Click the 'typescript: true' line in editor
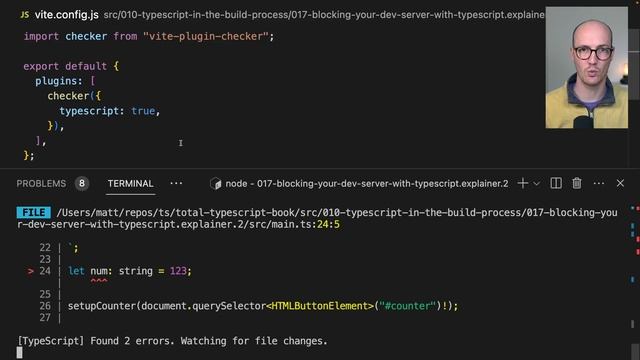This screenshot has width=640, height=360. point(110,111)
